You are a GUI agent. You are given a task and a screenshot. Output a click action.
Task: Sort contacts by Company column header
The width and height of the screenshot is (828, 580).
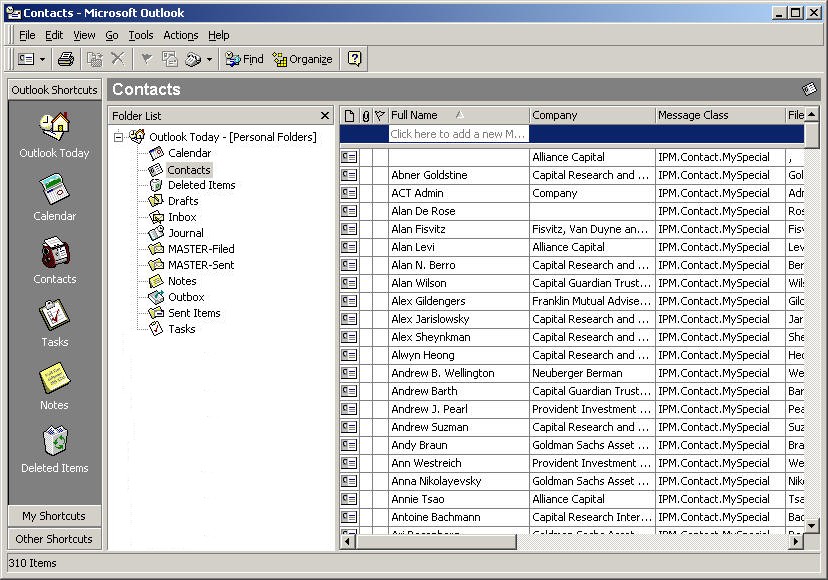coord(592,115)
